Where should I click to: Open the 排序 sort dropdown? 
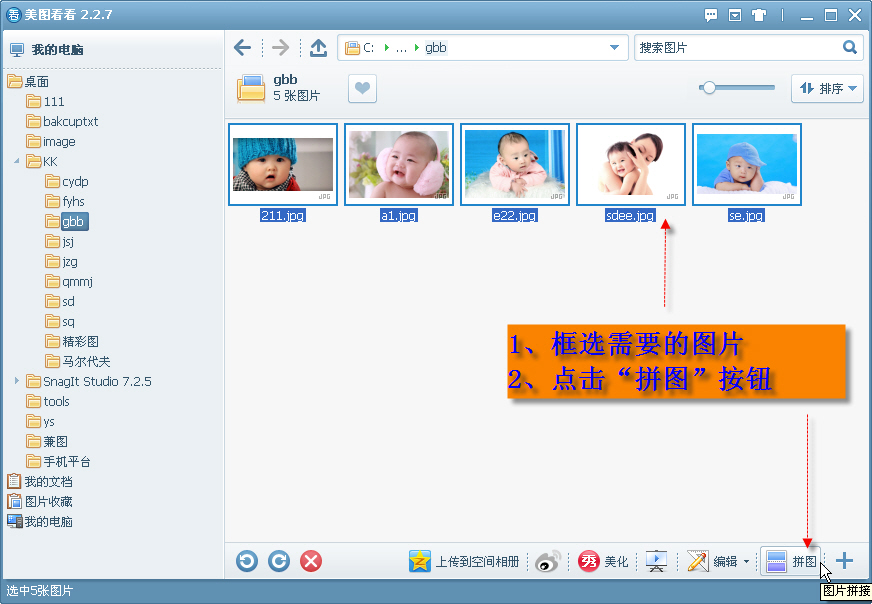pos(828,88)
